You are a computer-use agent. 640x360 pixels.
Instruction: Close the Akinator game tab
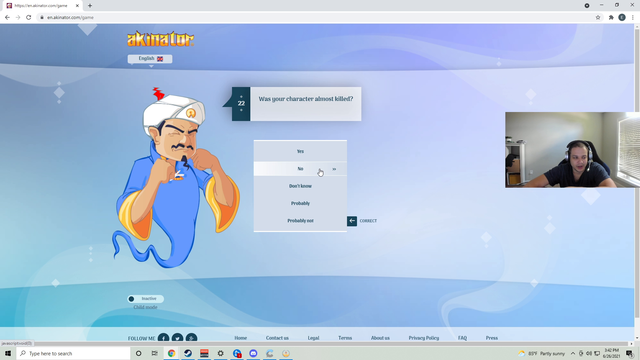coord(77,6)
